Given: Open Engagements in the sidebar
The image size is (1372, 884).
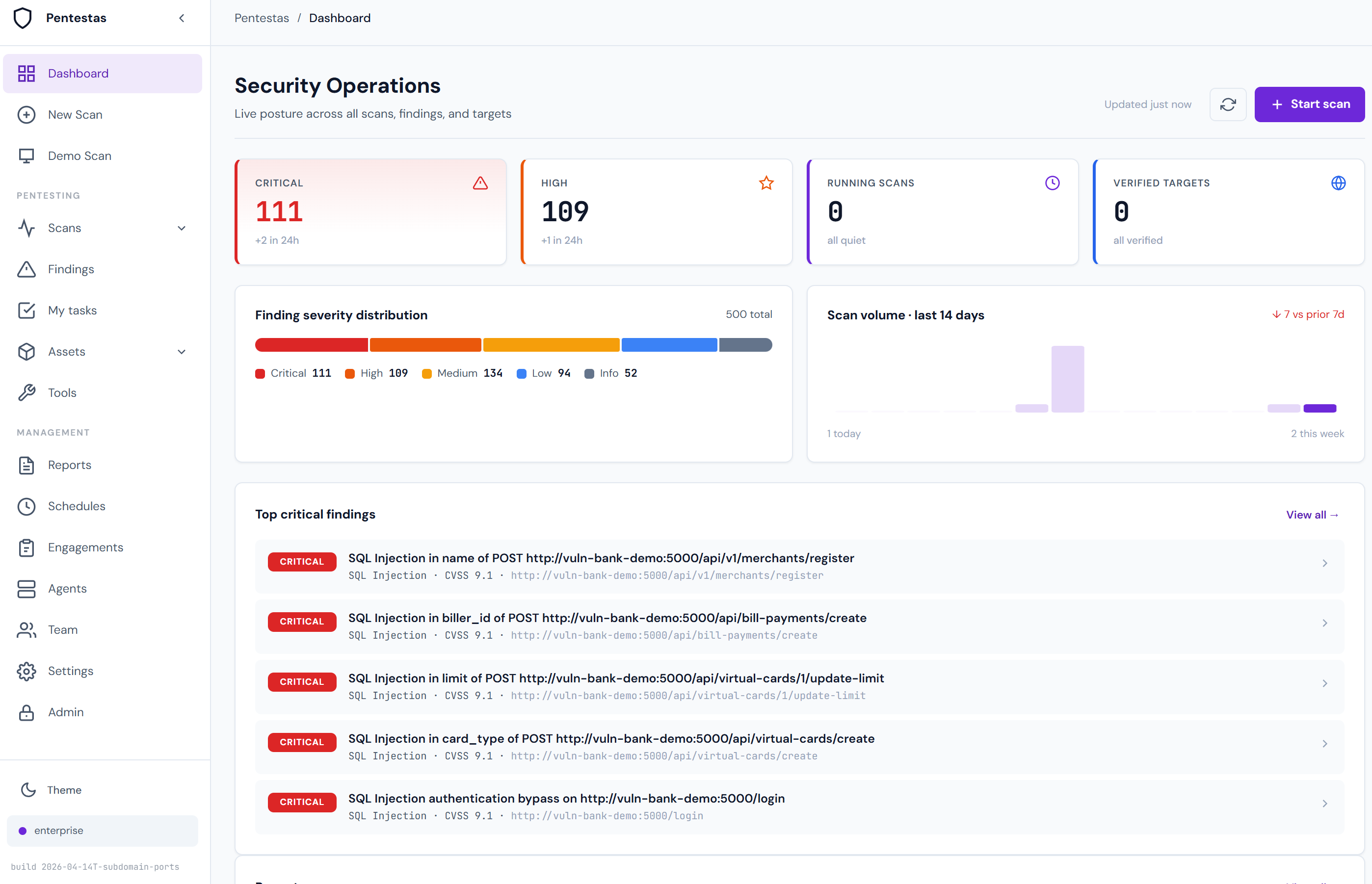Looking at the screenshot, I should (103, 547).
